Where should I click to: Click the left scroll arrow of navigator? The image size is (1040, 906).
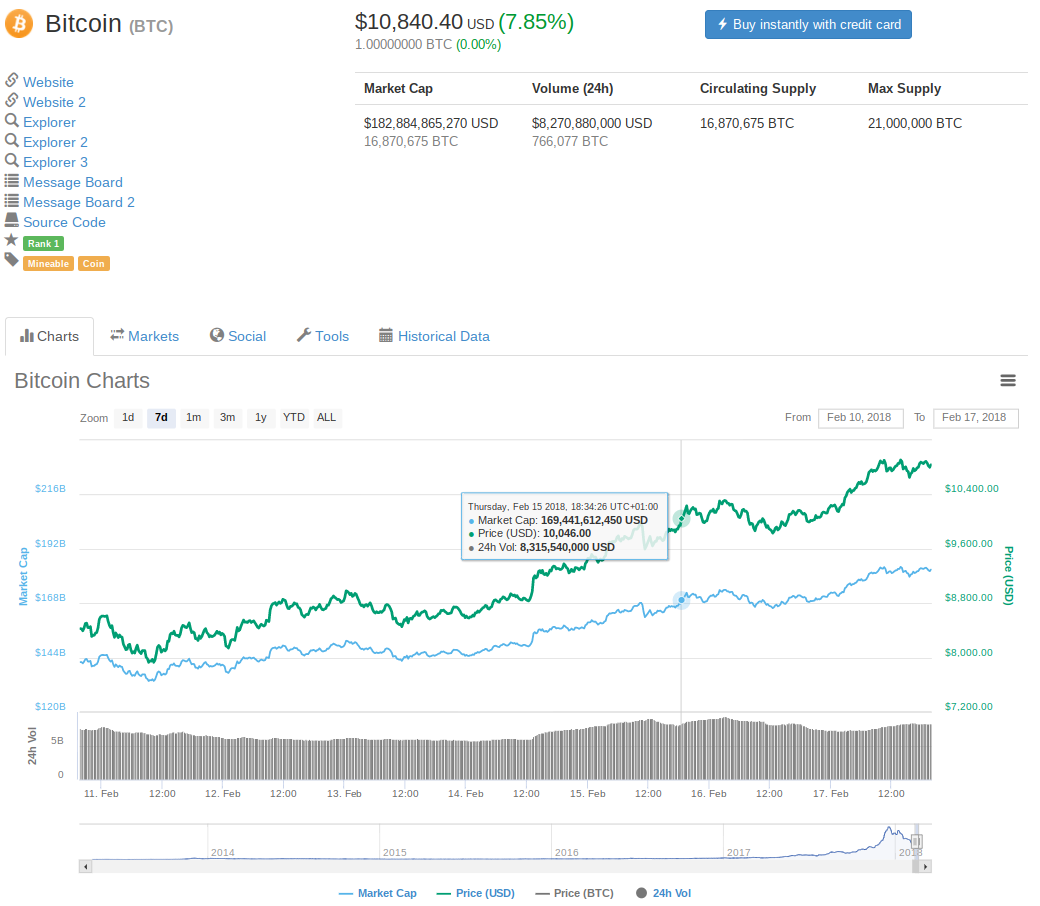[x=85, y=866]
